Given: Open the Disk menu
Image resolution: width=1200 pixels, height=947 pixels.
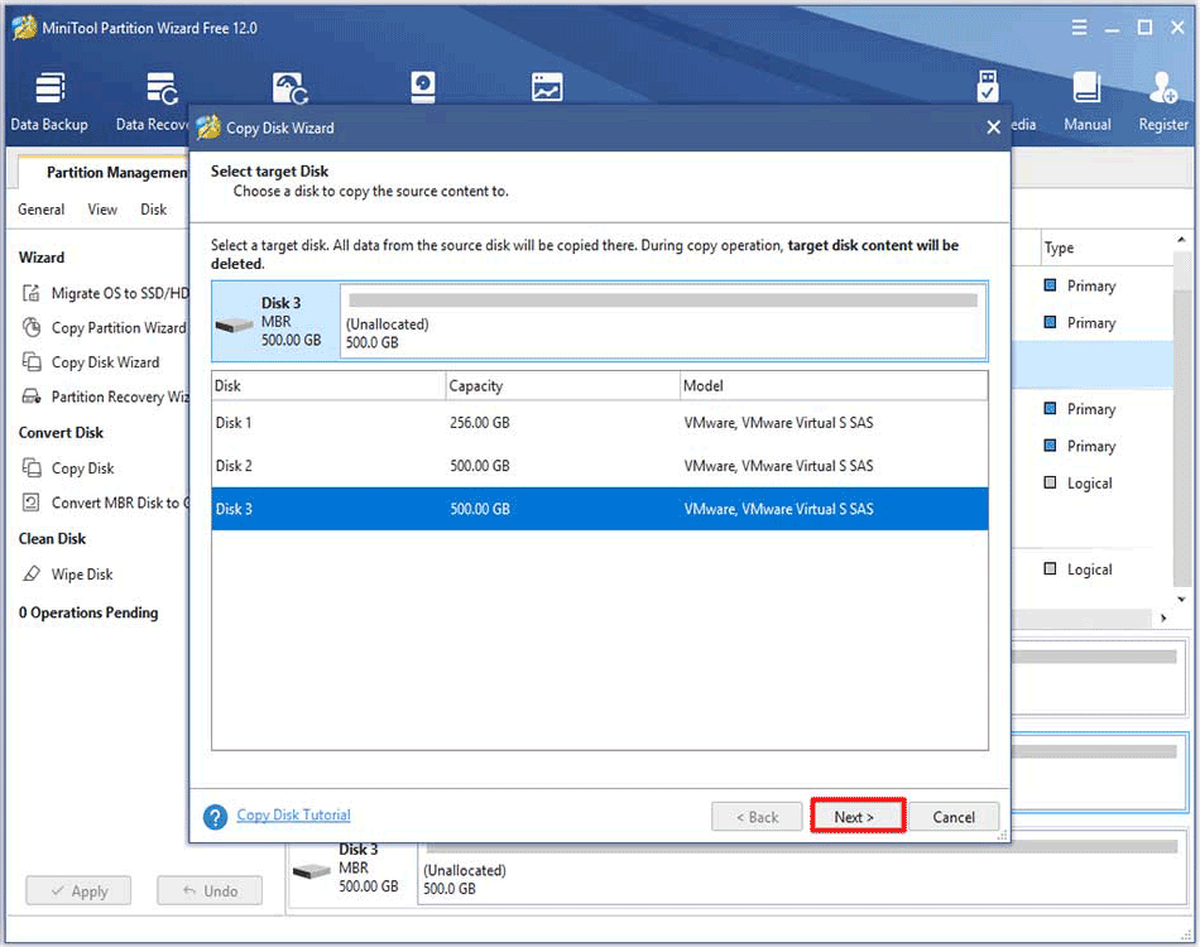Looking at the screenshot, I should point(153,209).
